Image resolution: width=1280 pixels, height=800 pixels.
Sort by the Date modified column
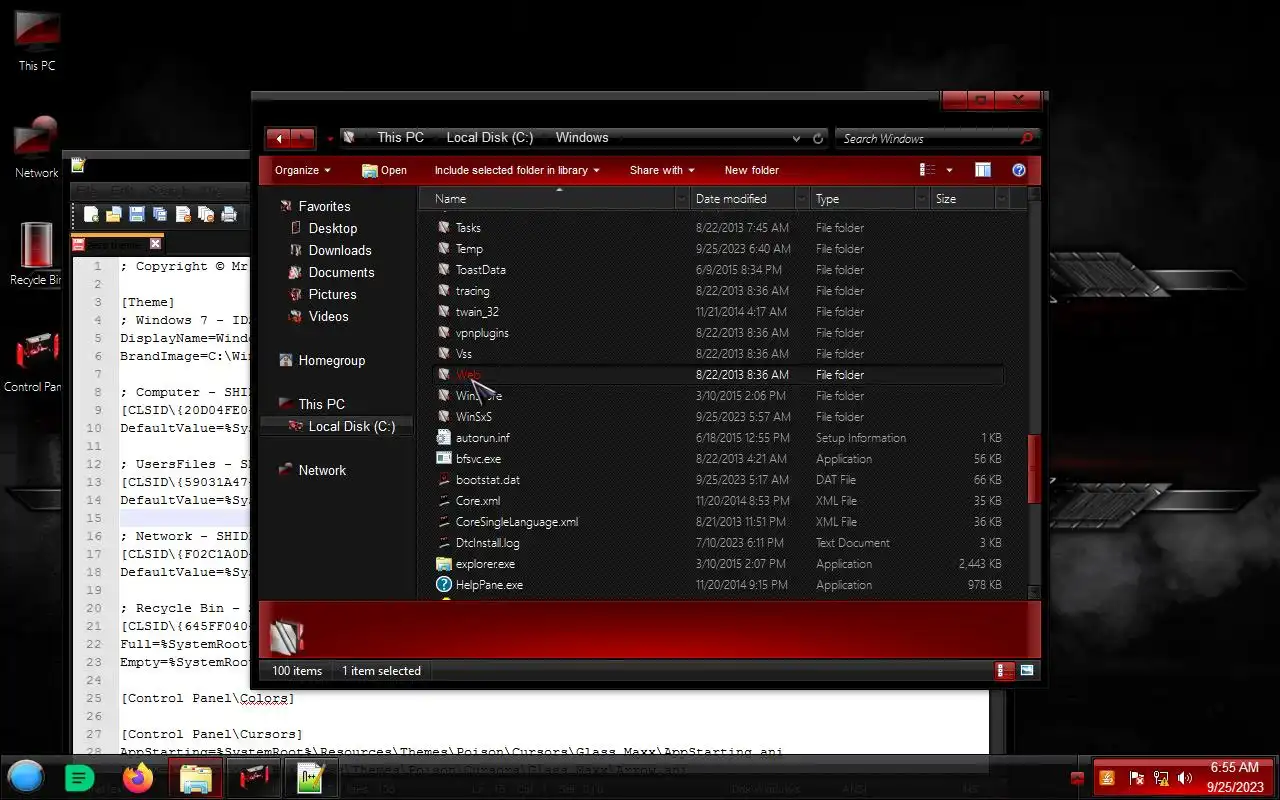pyautogui.click(x=731, y=199)
